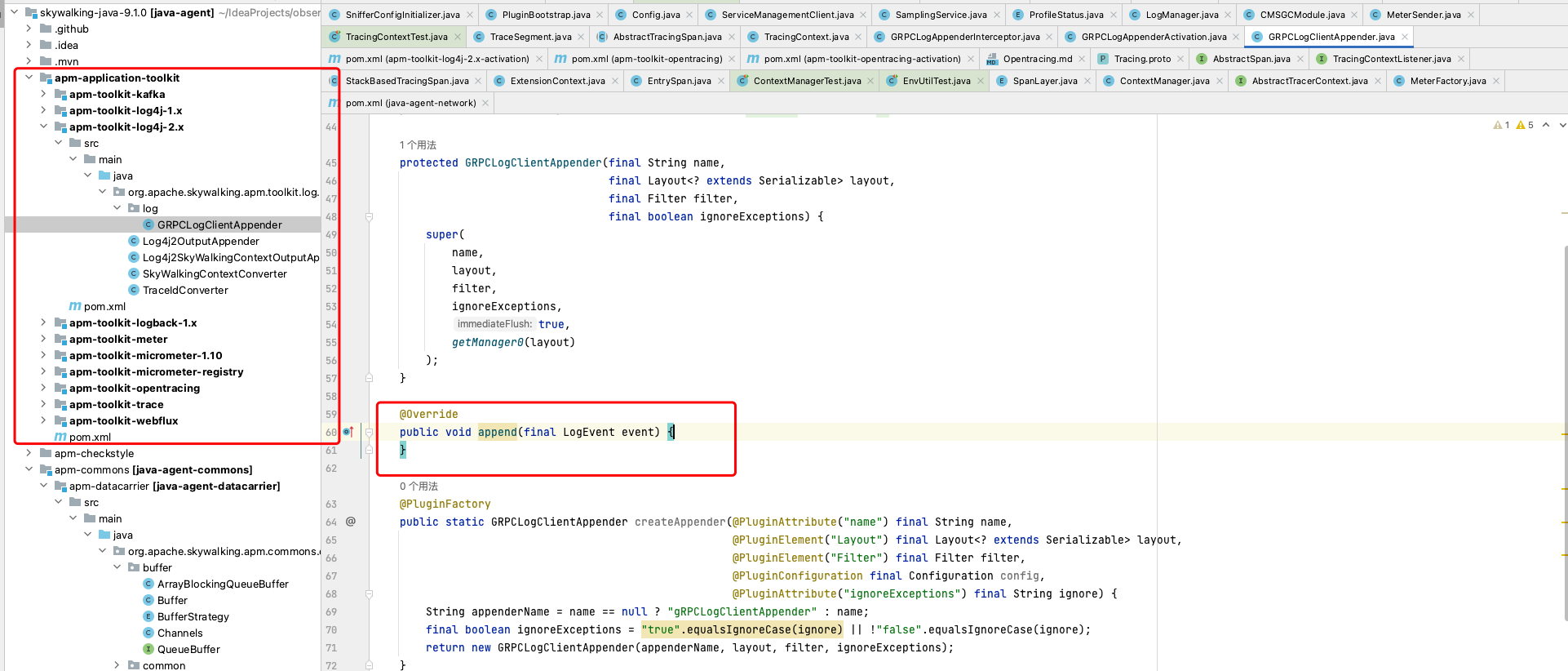The width and height of the screenshot is (1568, 671).
Task: Select SkyWalkingContextConverter in project tree
Action: coord(215,274)
